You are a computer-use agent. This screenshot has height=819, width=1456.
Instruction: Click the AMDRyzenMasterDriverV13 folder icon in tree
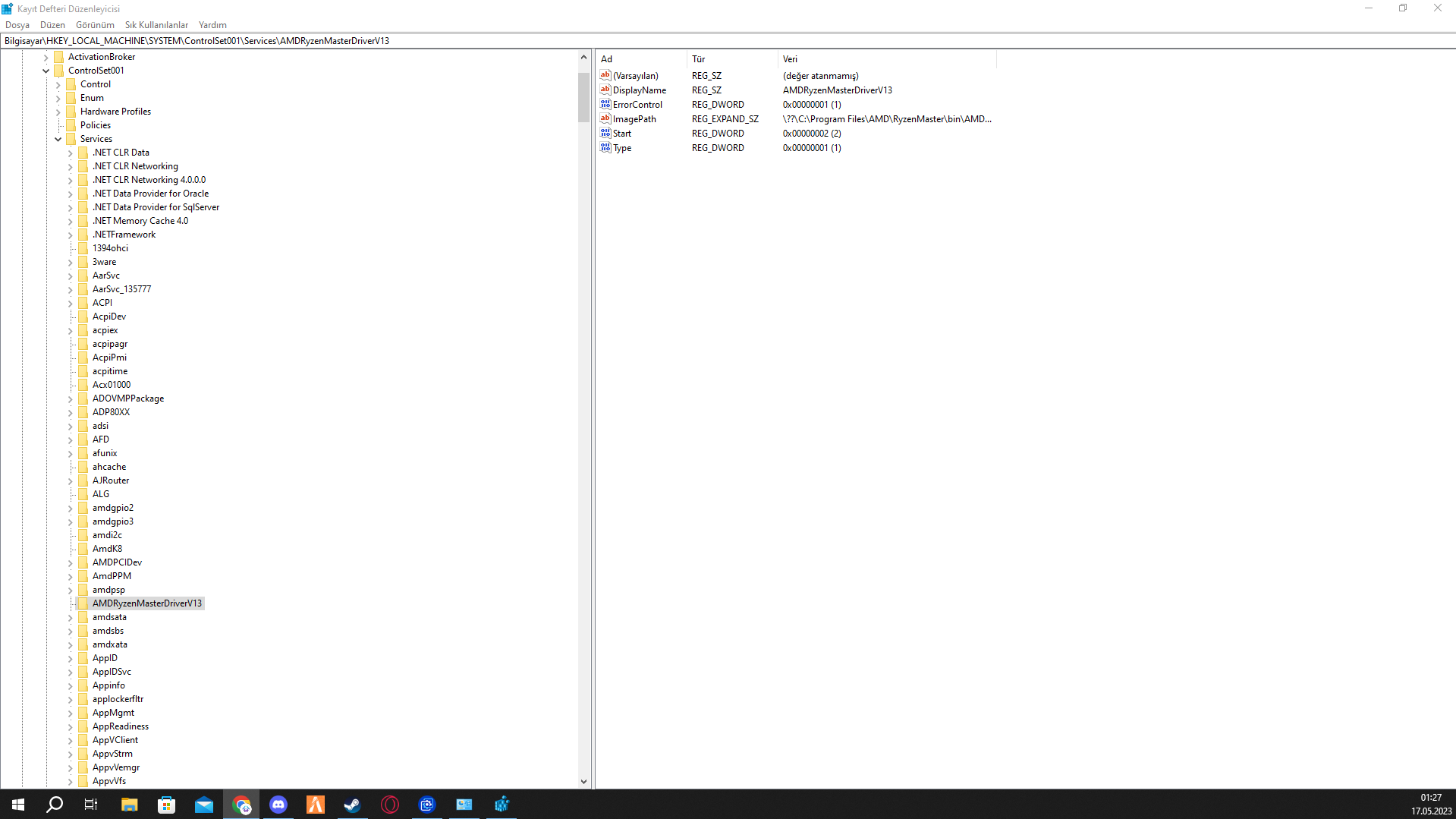[83, 603]
